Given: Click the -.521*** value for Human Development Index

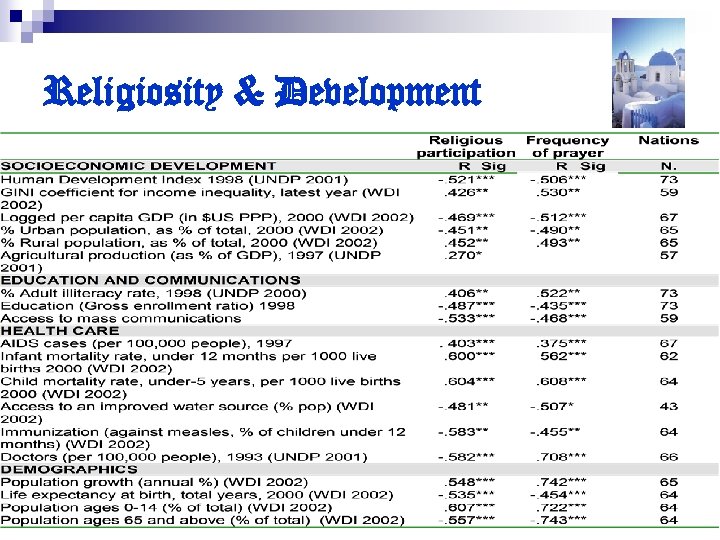Looking at the screenshot, I should (x=466, y=180).
